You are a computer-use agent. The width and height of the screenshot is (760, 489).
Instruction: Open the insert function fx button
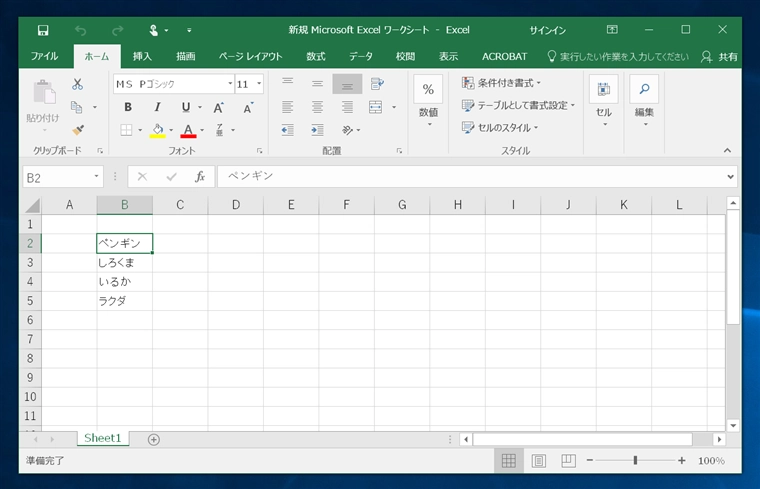point(200,177)
